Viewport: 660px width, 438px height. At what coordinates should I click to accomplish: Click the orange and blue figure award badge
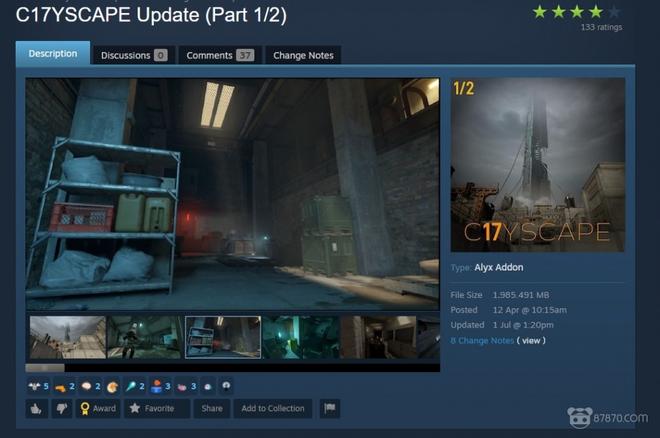[x=160, y=386]
